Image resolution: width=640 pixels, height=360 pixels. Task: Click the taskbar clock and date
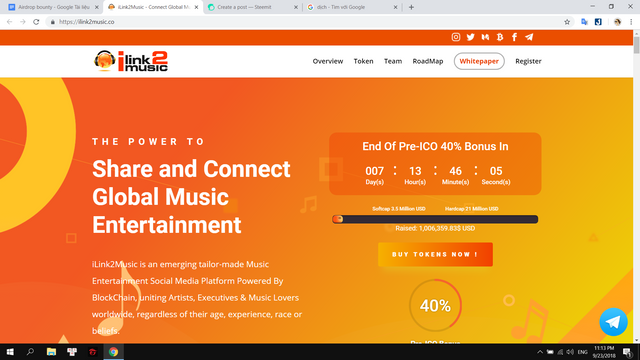point(604,352)
